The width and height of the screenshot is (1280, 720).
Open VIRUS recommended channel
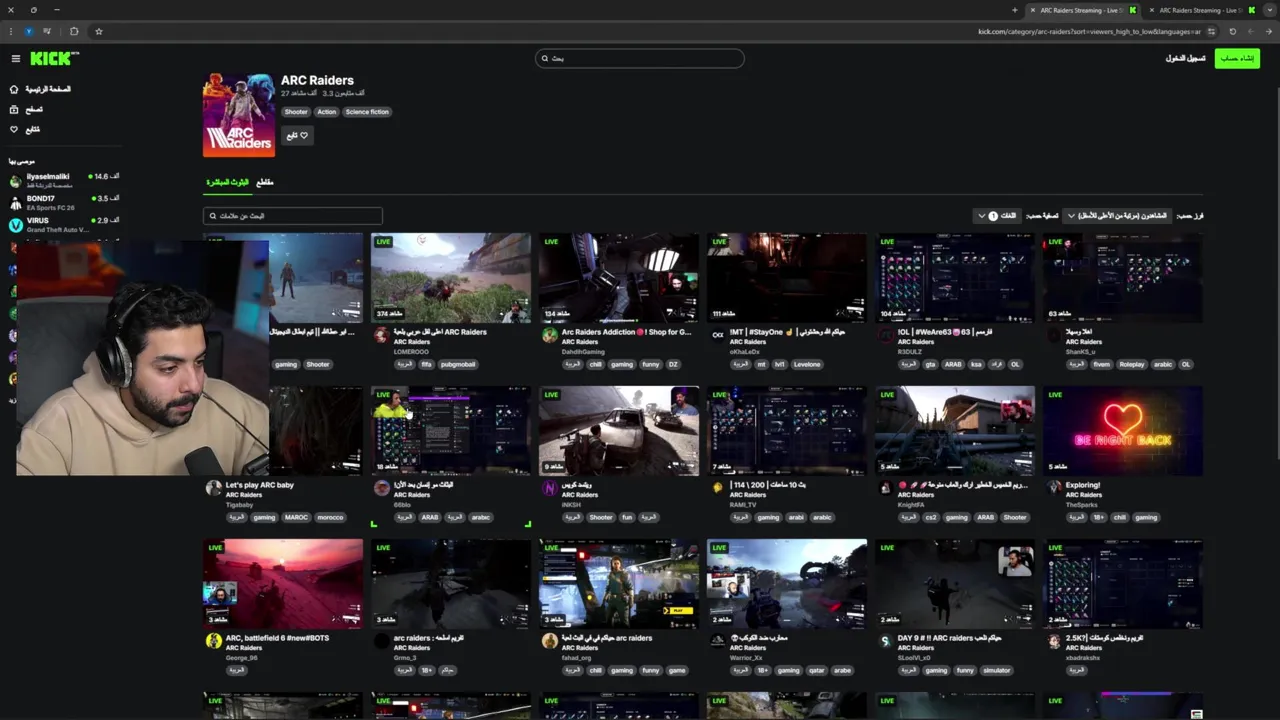tap(64, 224)
